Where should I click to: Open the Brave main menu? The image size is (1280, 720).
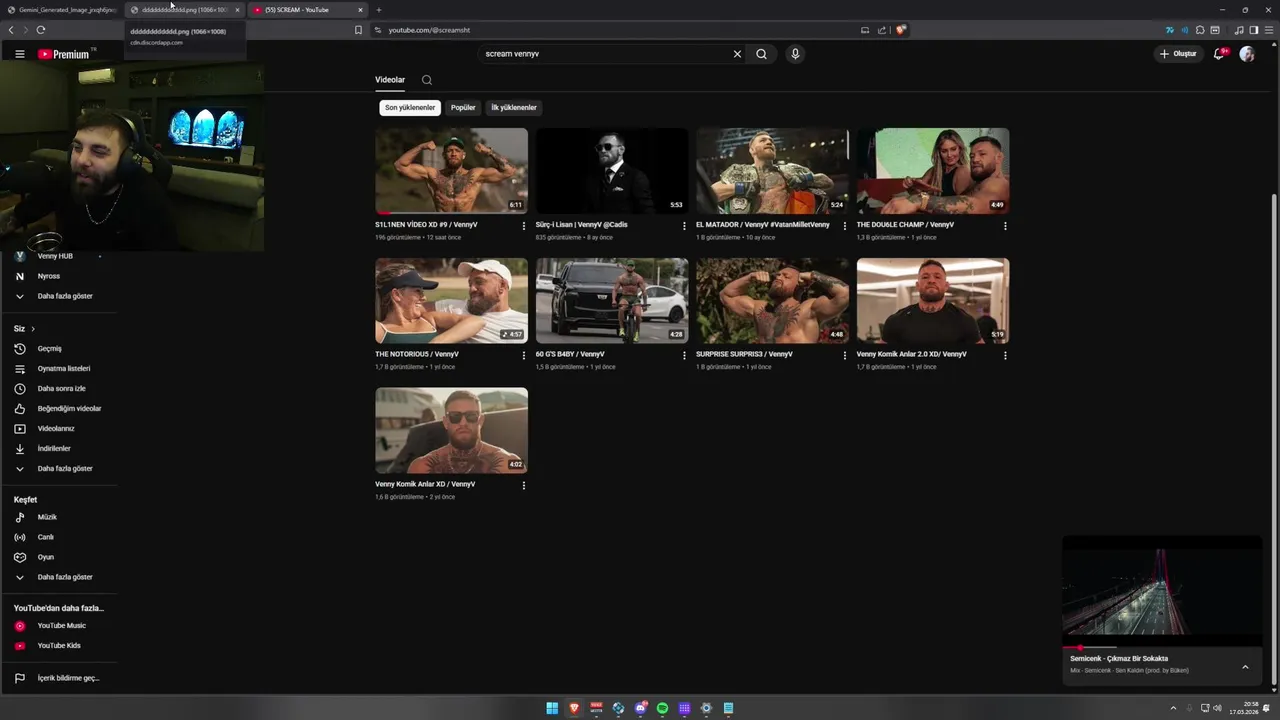[1269, 30]
